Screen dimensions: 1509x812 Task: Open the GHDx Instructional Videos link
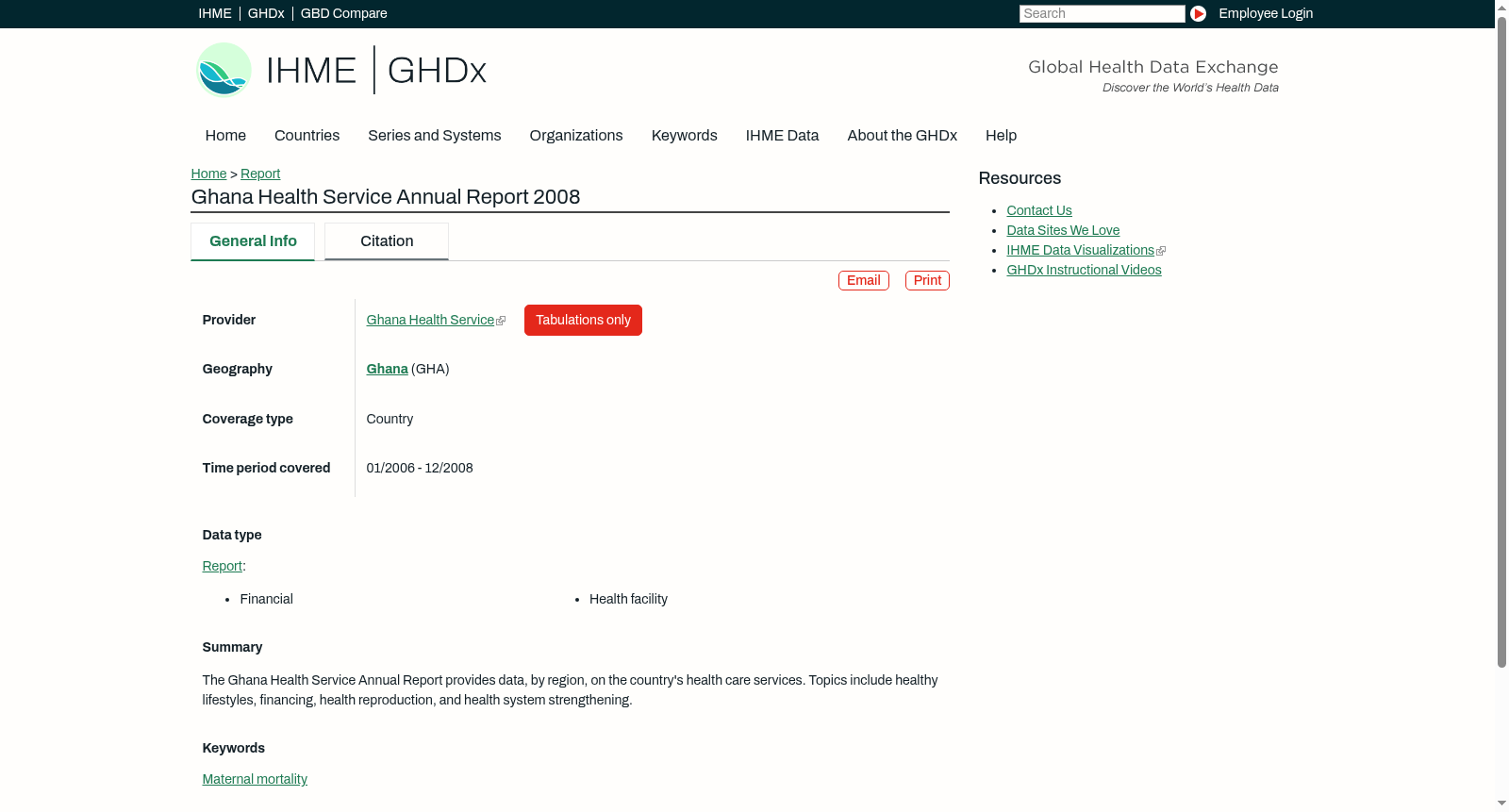(1084, 271)
